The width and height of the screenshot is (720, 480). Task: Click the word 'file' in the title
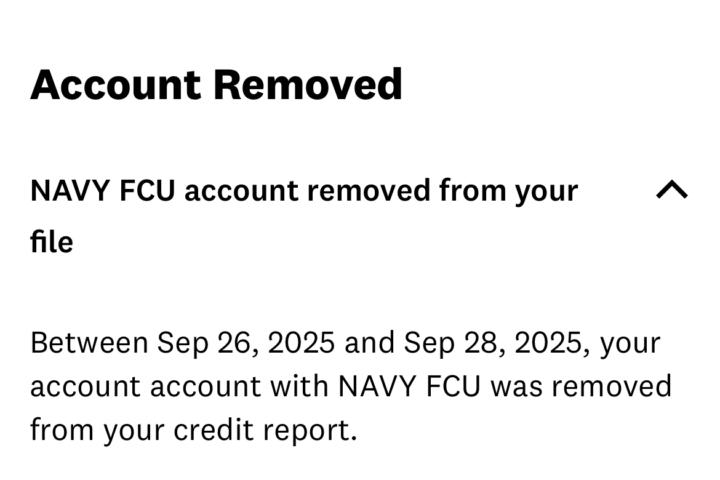tap(51, 242)
